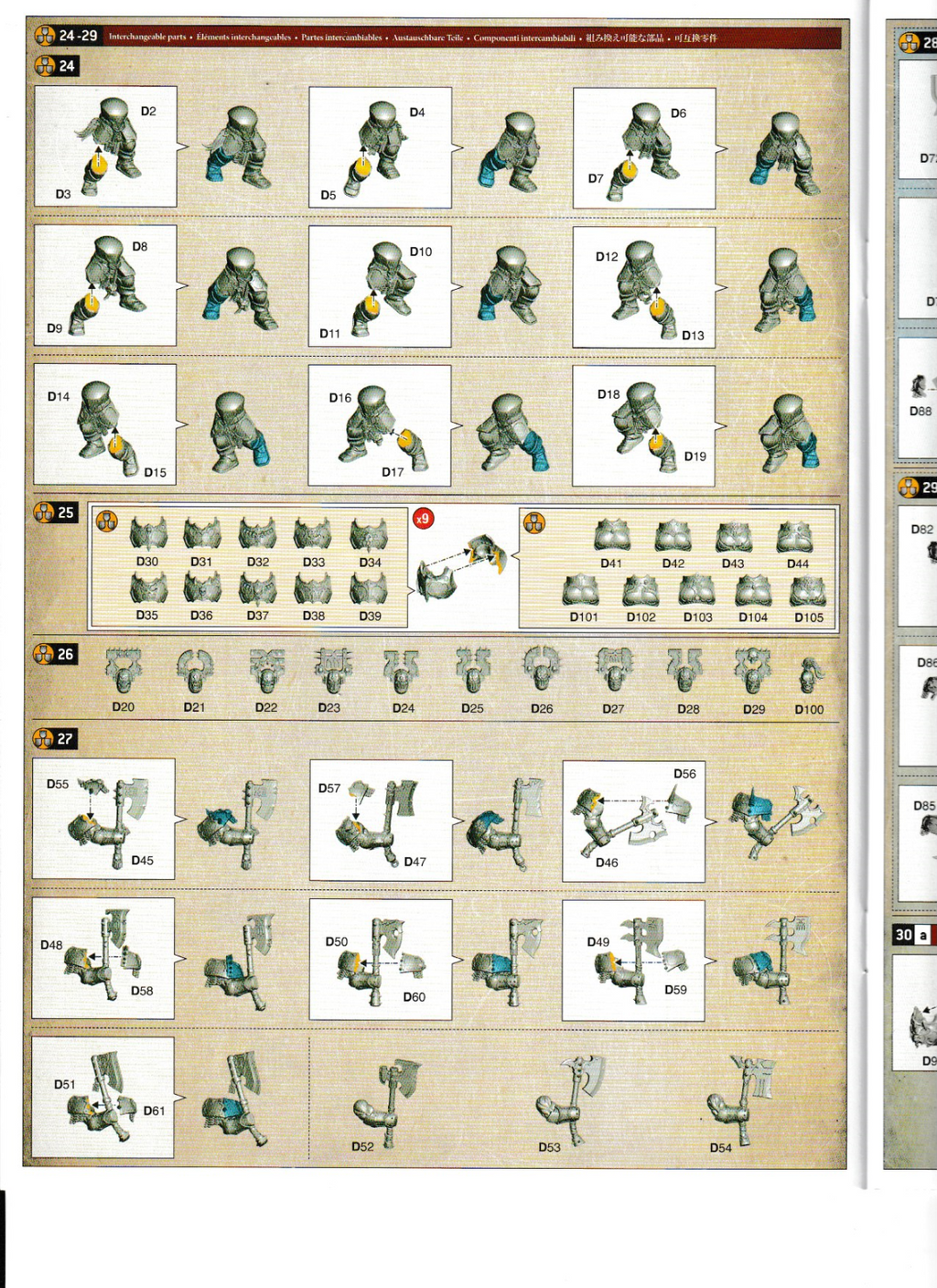Click the step 25 number badge
This screenshot has height=1288, width=937.
56,512
